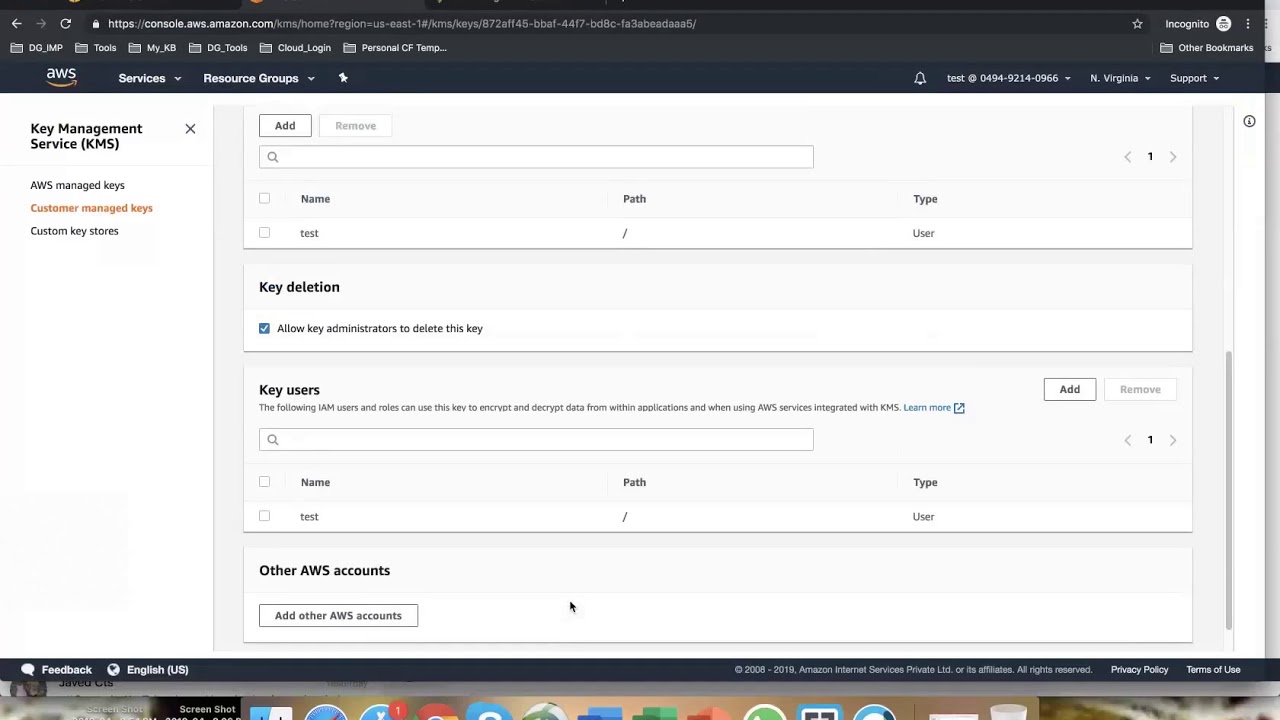Click the test name in key administrators
This screenshot has height=720, width=1280.
309,233
